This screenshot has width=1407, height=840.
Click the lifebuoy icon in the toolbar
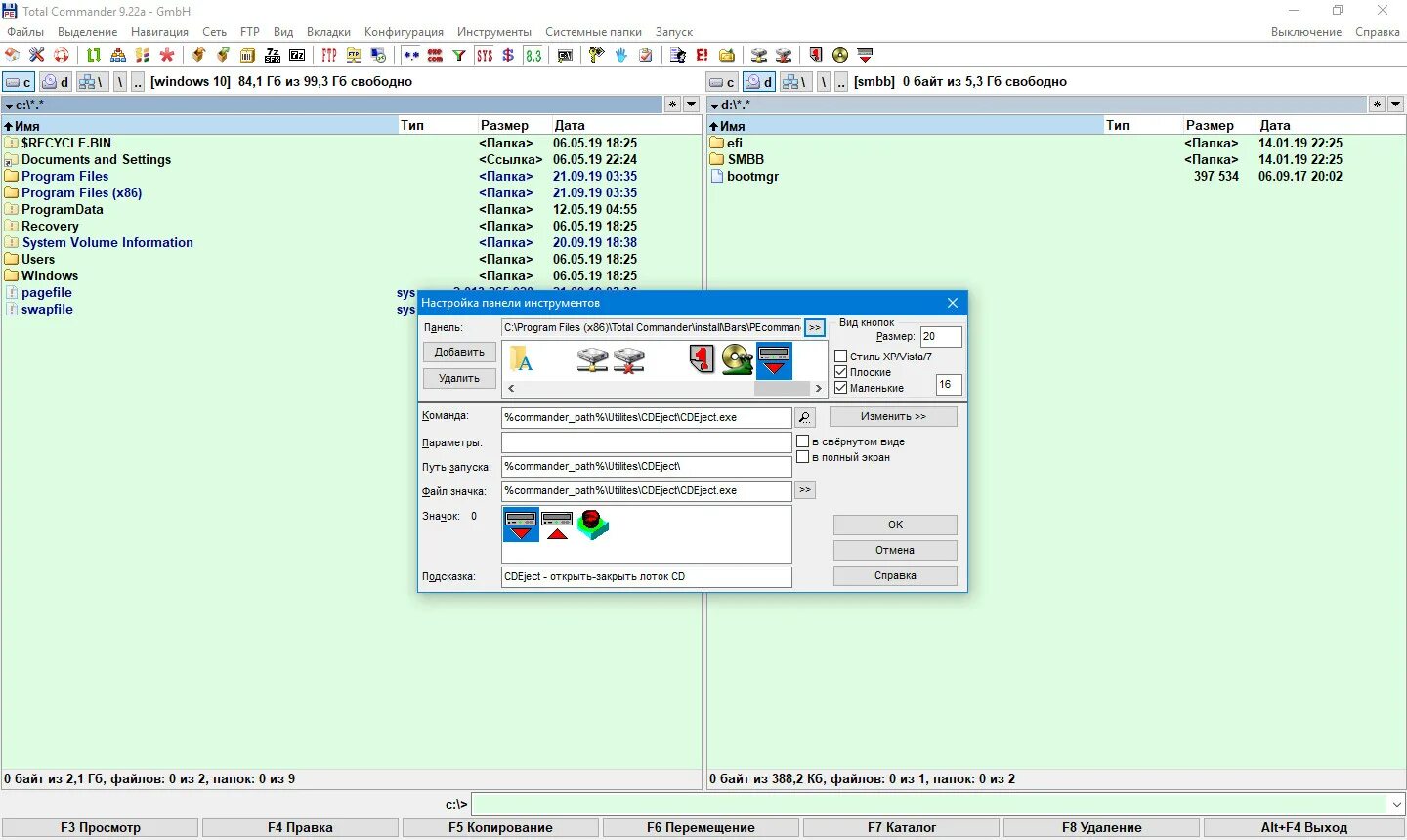(x=62, y=55)
